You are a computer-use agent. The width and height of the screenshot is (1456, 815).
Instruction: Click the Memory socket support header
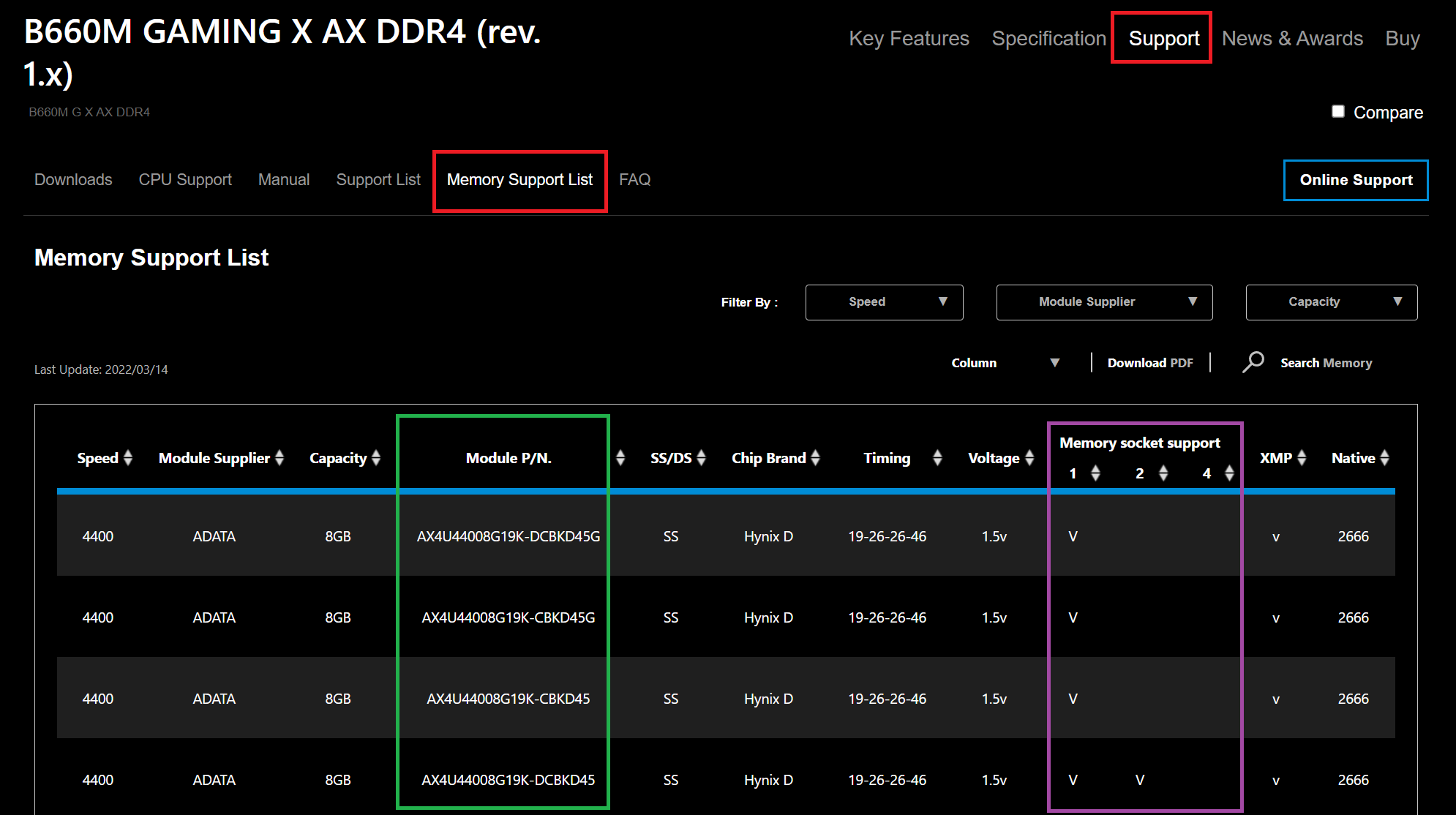pyautogui.click(x=1140, y=443)
